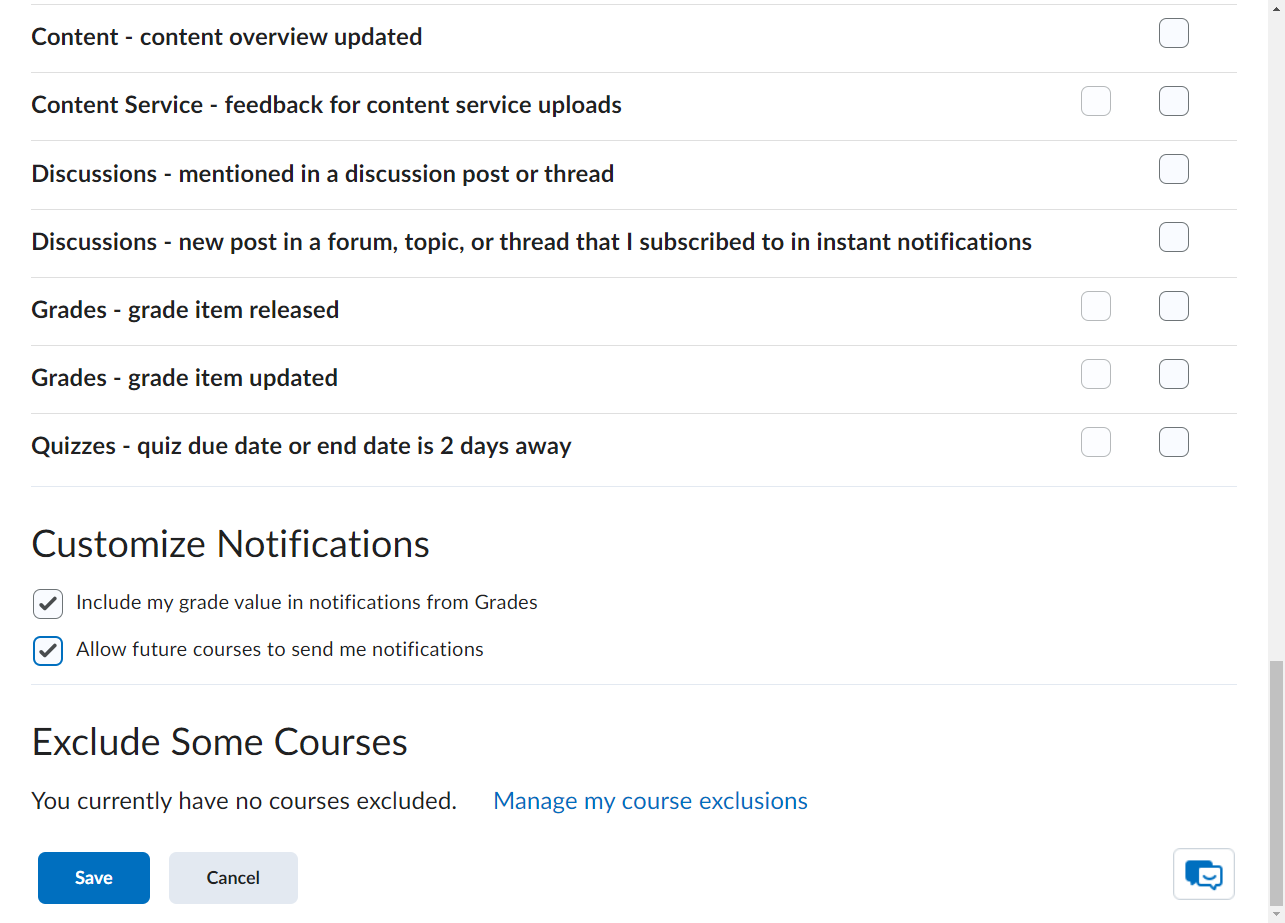Check the box for new post in subscribed forum

pos(1174,237)
